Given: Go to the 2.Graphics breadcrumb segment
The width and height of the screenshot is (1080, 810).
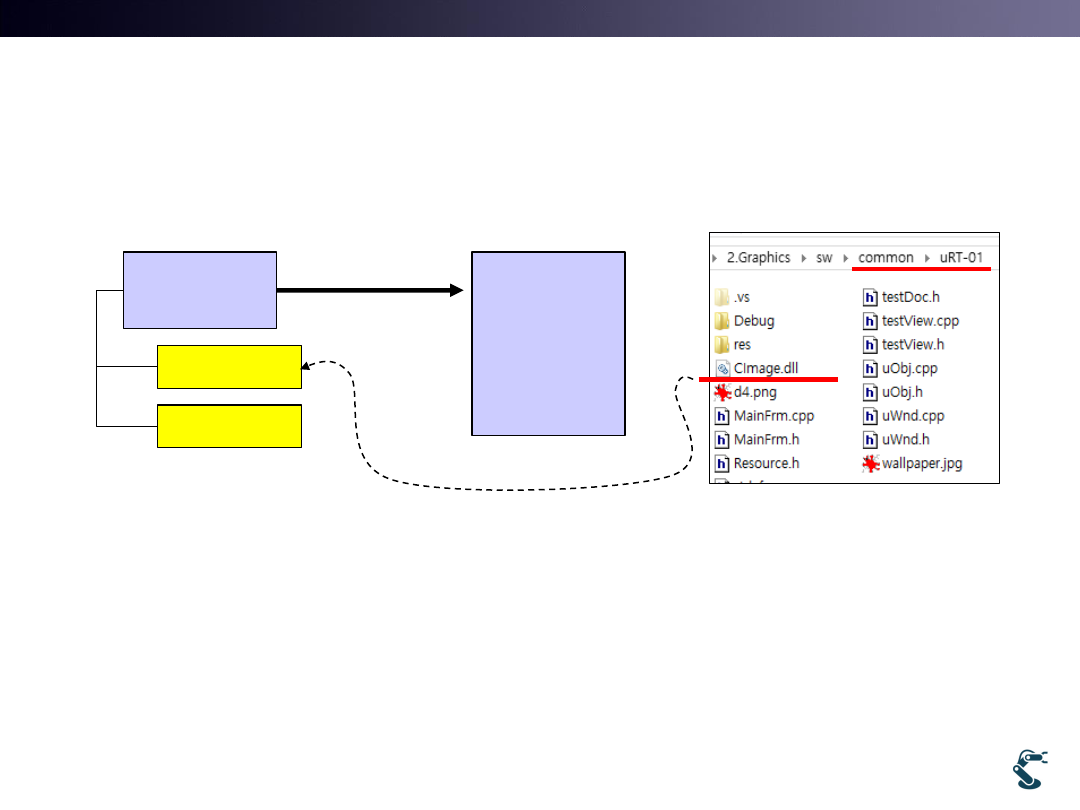Looking at the screenshot, I should [758, 258].
